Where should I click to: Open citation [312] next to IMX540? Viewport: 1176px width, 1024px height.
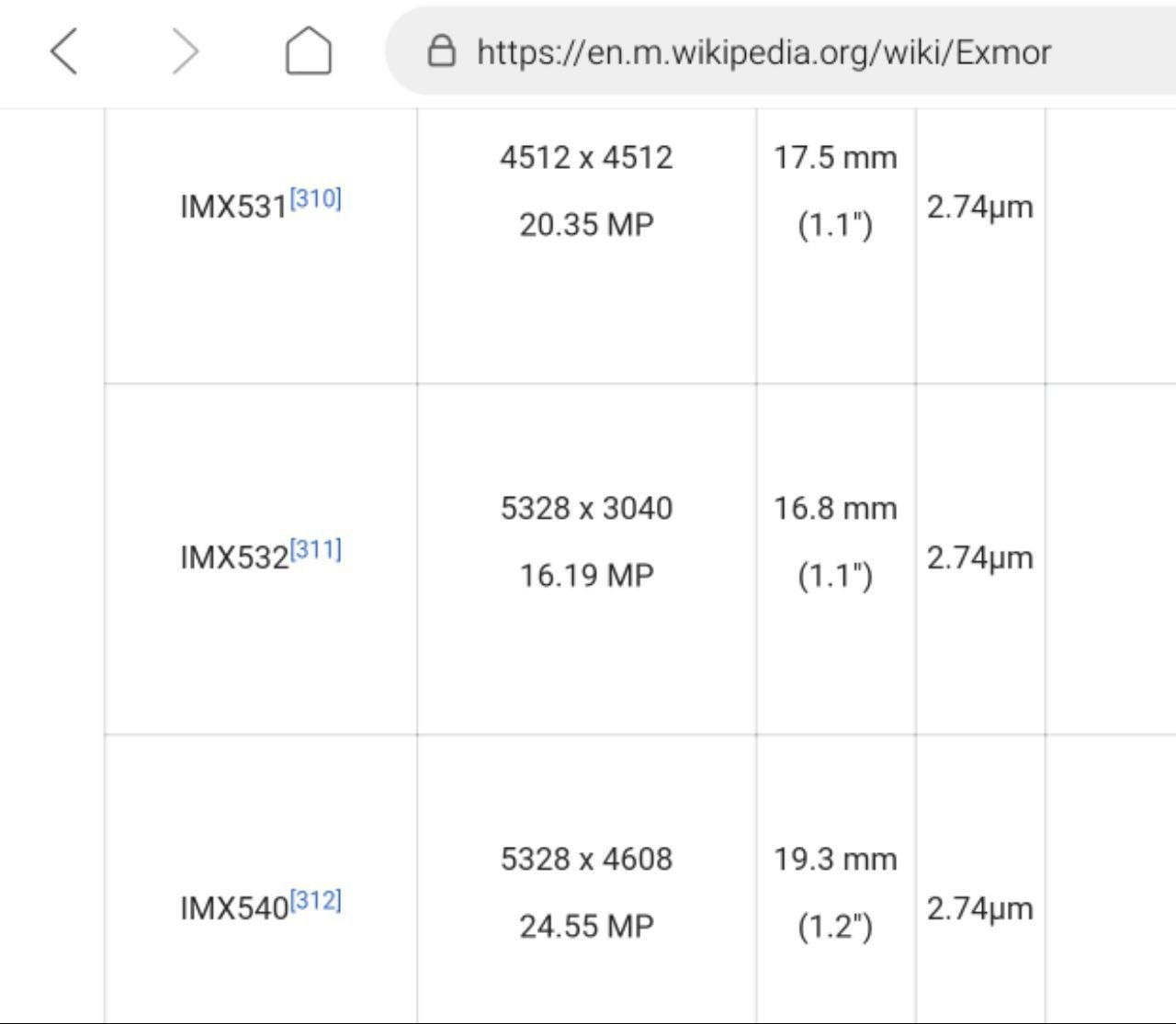316,900
